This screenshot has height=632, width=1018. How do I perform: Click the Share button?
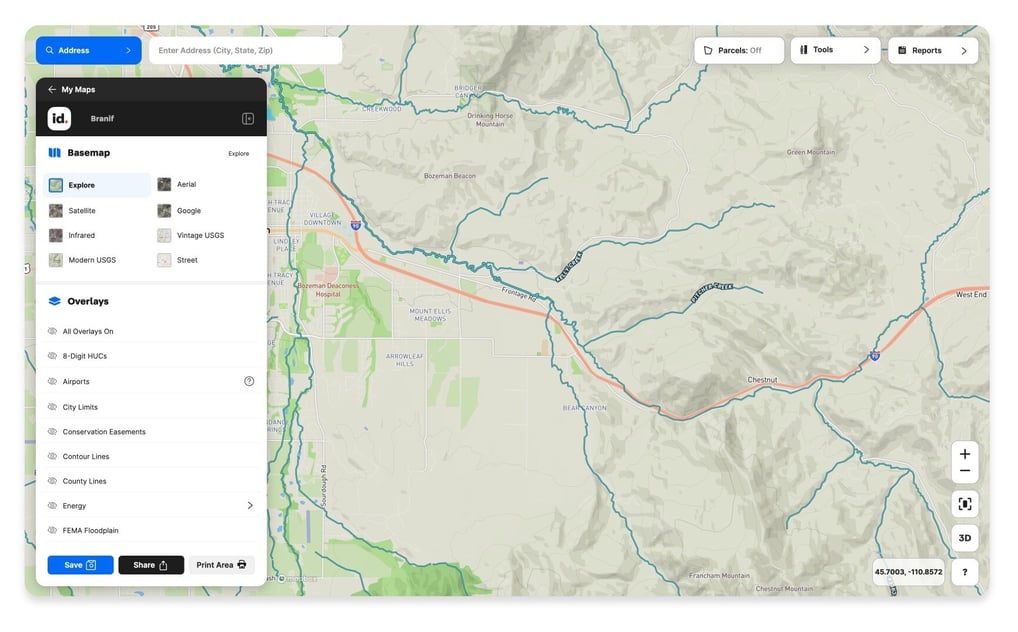pos(151,565)
